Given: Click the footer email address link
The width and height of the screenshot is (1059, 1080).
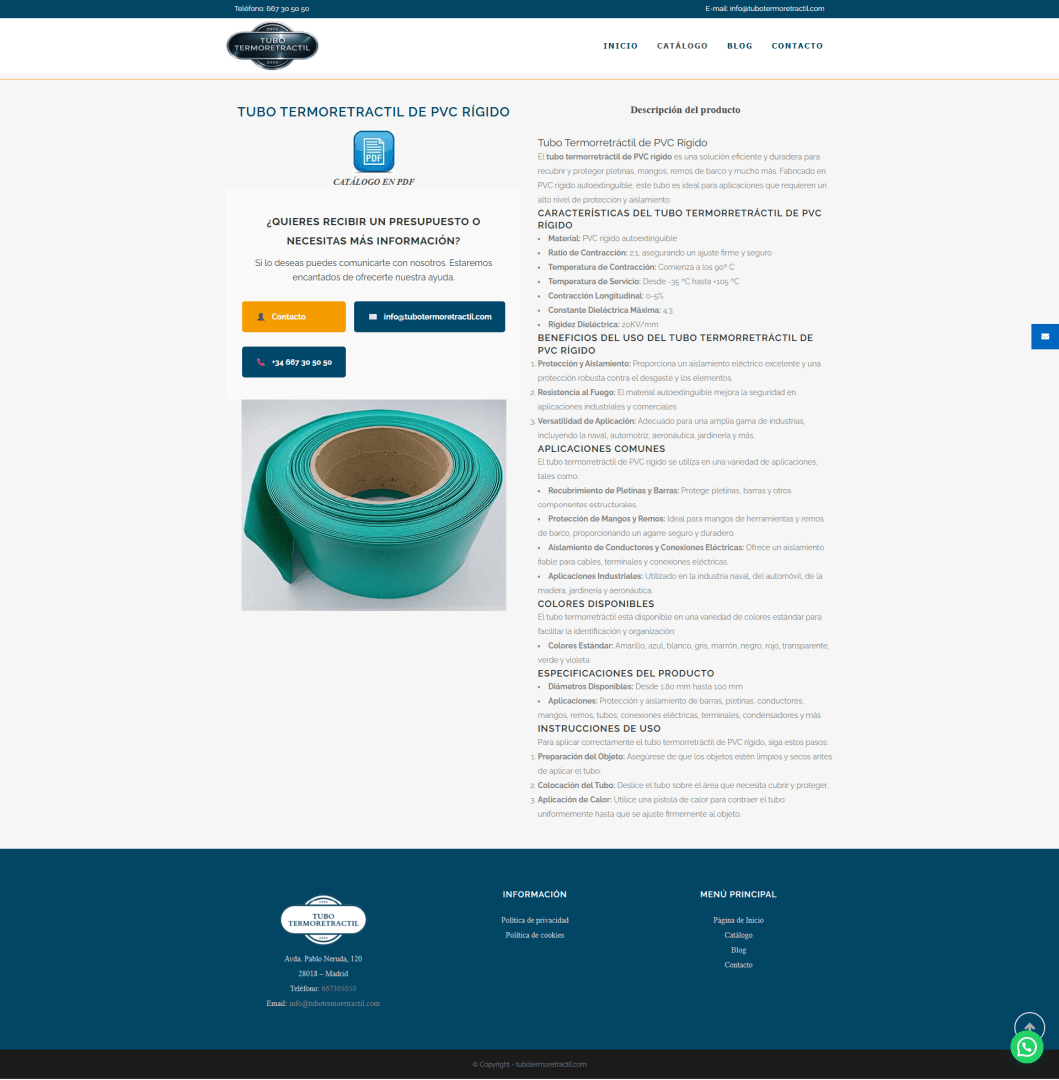Looking at the screenshot, I should pos(334,1003).
